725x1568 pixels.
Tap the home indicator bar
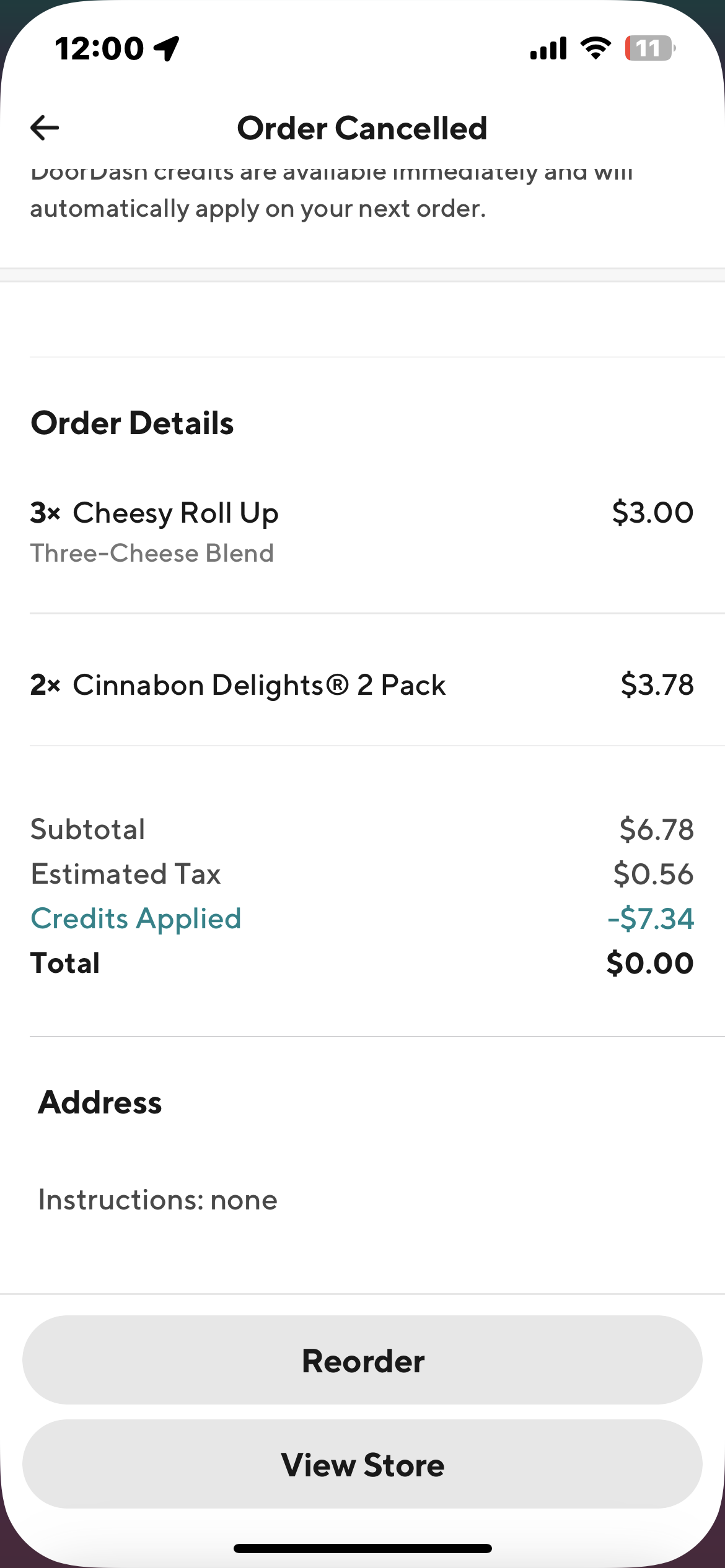[362, 1549]
